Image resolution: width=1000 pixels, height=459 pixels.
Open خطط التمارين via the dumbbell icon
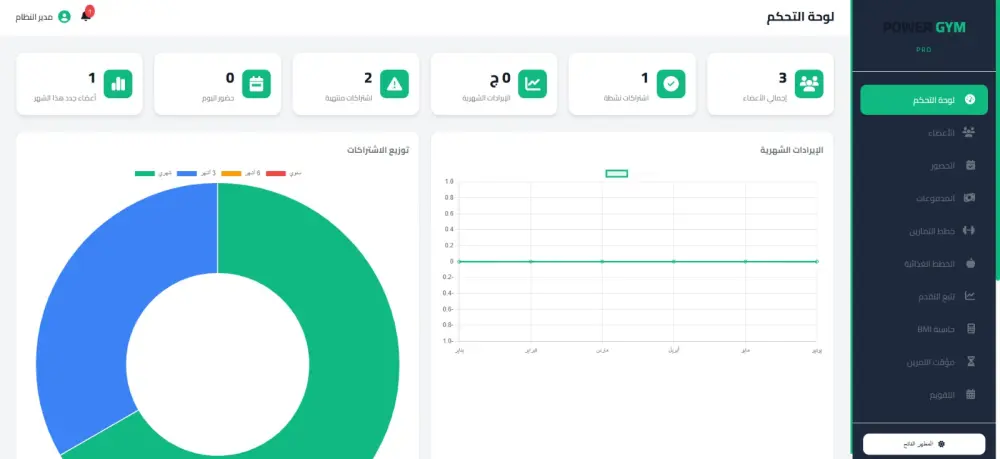click(969, 230)
